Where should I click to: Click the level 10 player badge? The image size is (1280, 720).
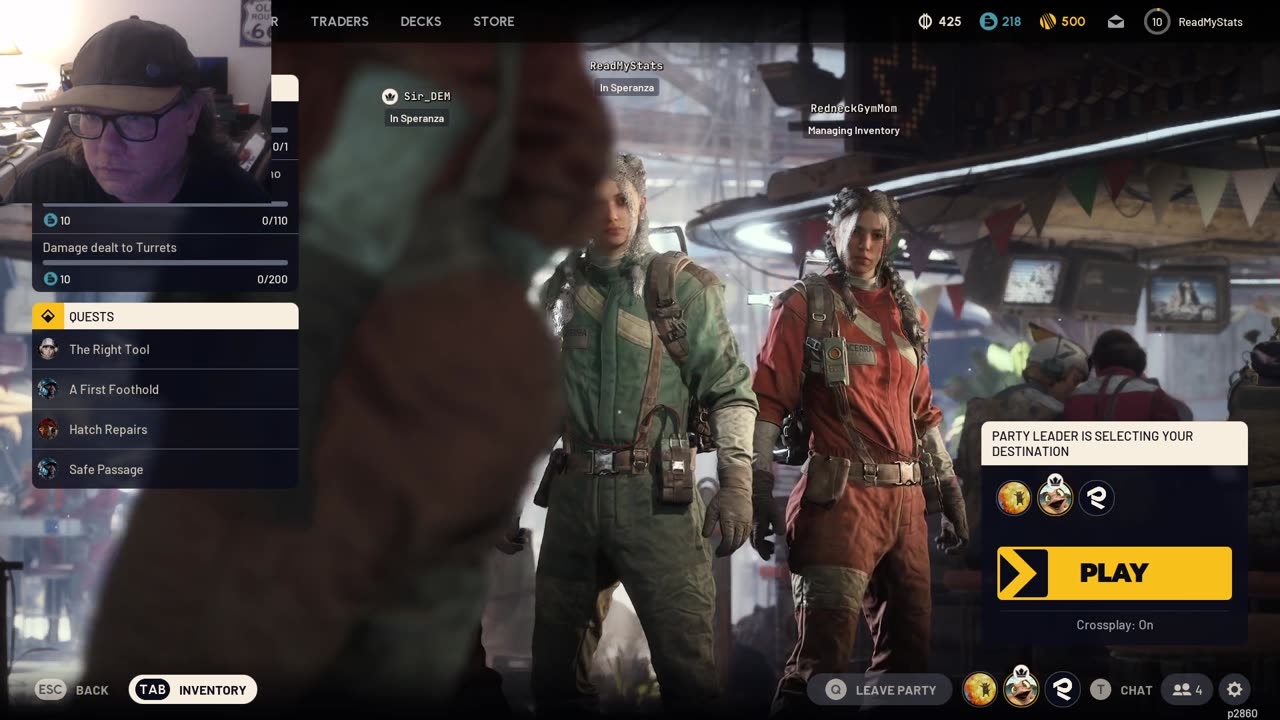(1157, 21)
